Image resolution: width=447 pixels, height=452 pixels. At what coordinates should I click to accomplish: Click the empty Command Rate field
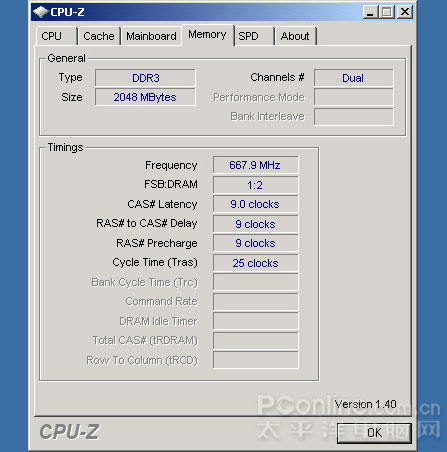click(x=256, y=302)
